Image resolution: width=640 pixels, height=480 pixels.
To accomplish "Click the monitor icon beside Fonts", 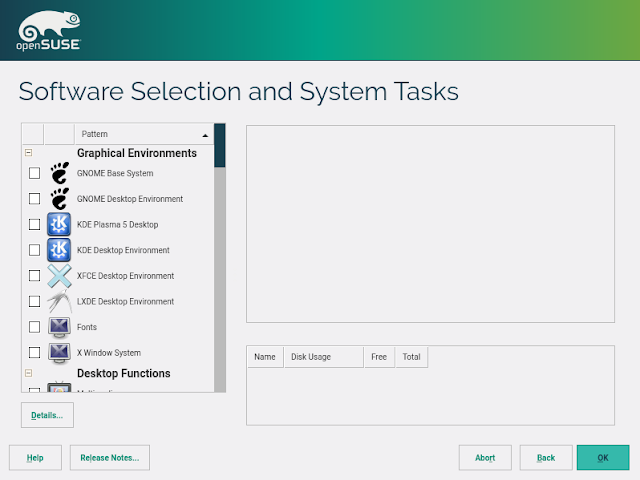I will 60,327.
